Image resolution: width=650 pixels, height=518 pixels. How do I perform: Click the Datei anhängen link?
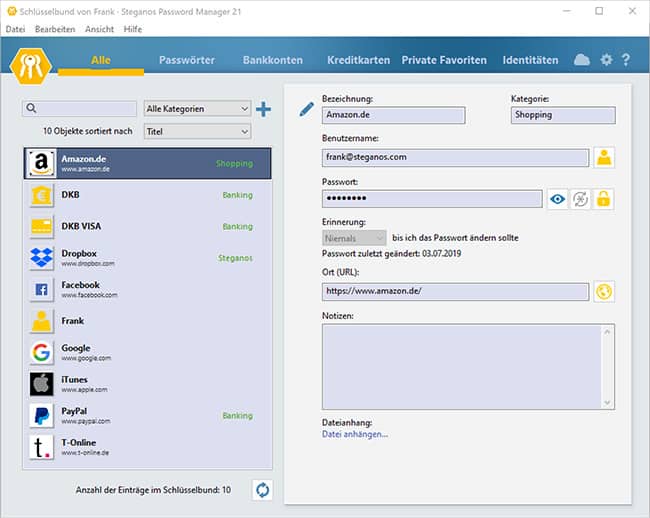click(355, 434)
